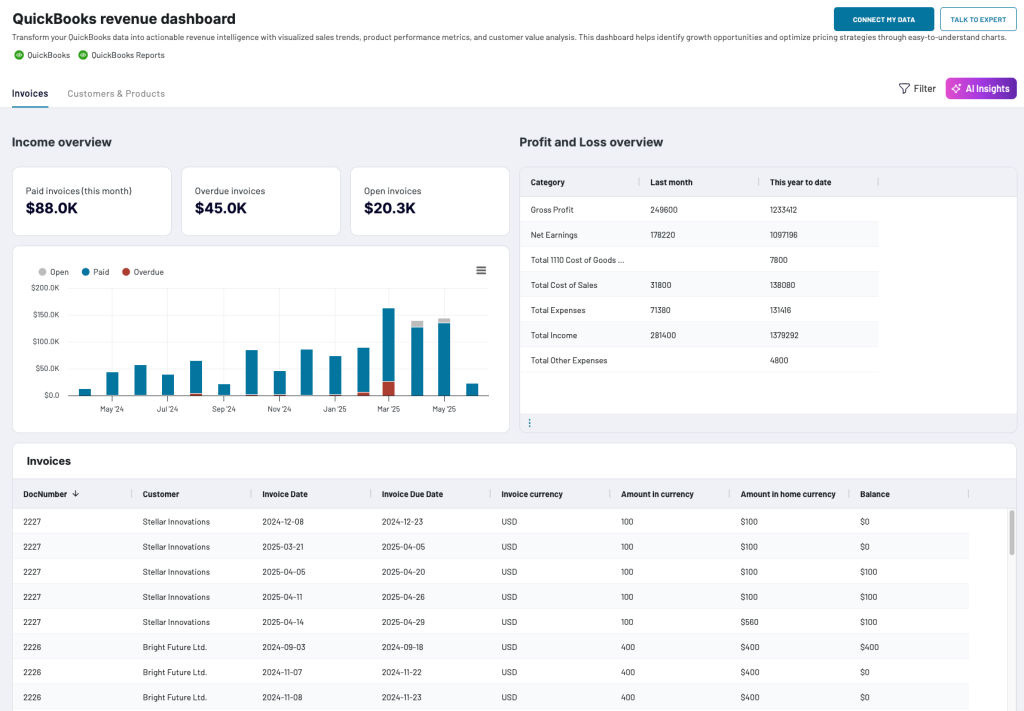This screenshot has width=1024, height=711.
Task: Sort by Amount in home currency header
Action: point(788,494)
